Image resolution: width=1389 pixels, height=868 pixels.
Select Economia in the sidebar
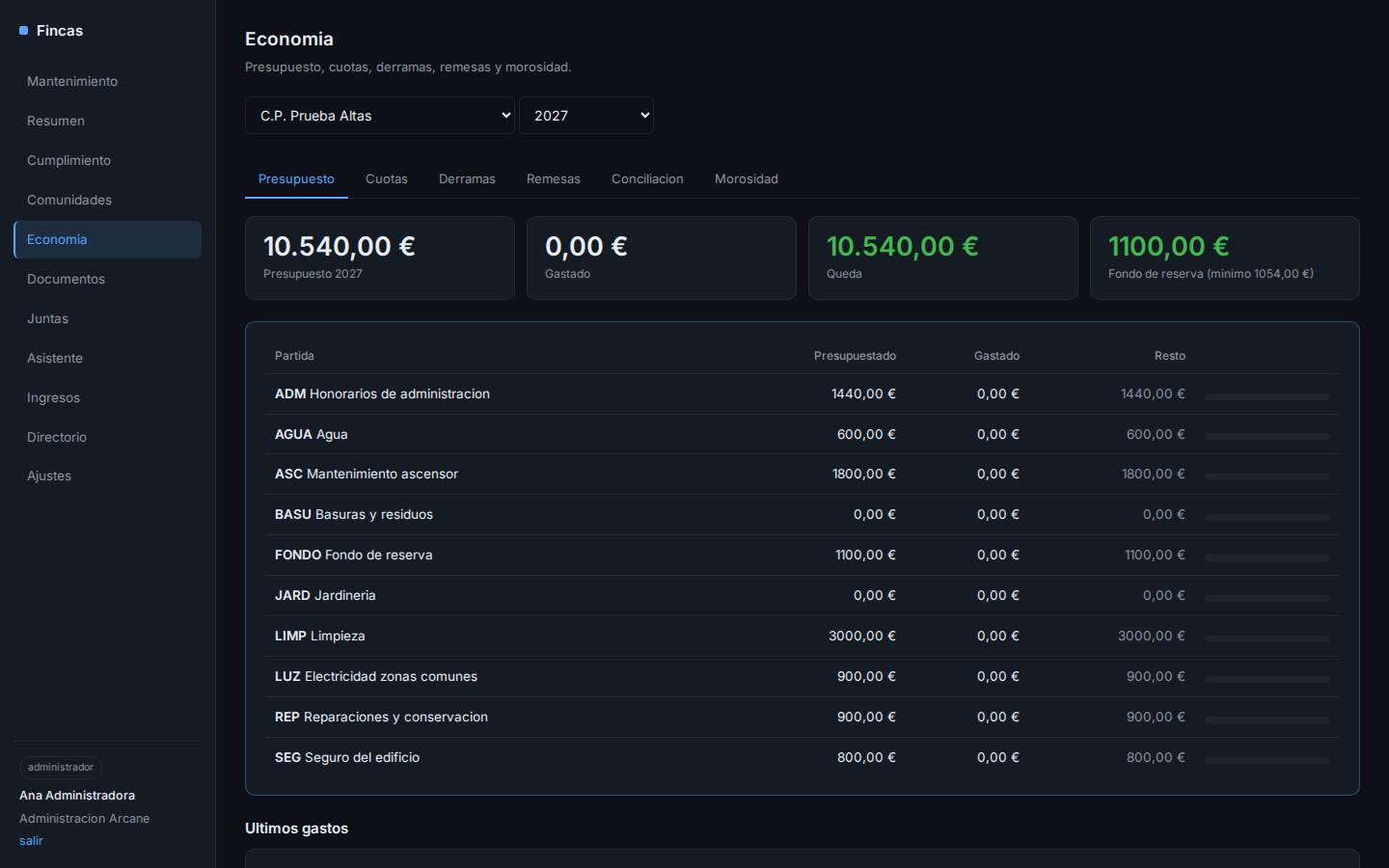pyautogui.click(x=107, y=239)
